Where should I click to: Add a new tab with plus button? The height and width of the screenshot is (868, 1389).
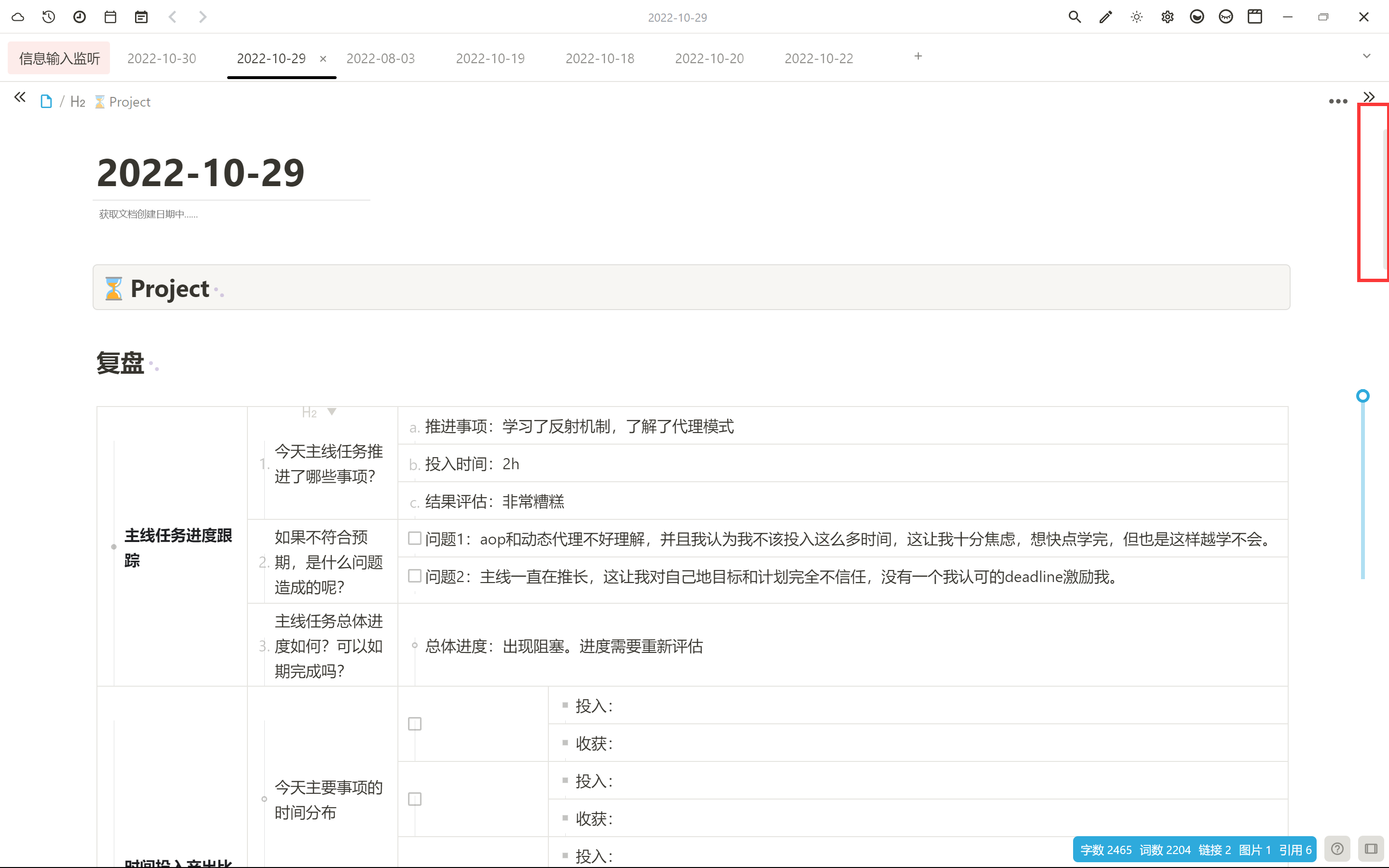(918, 56)
